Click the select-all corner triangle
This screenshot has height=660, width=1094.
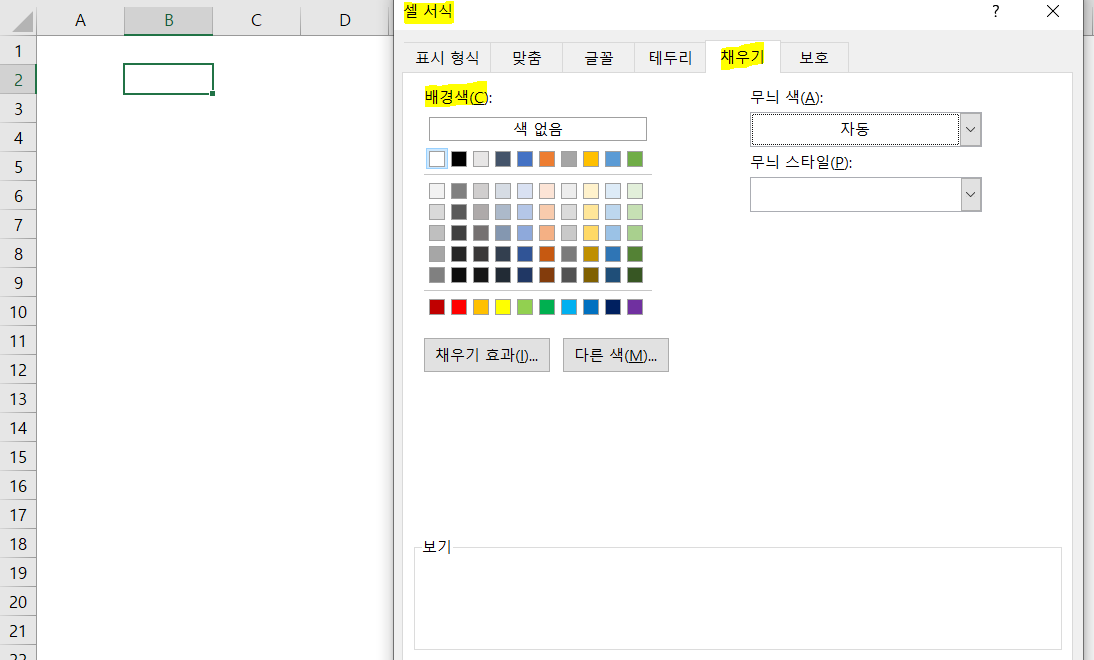click(x=22, y=22)
